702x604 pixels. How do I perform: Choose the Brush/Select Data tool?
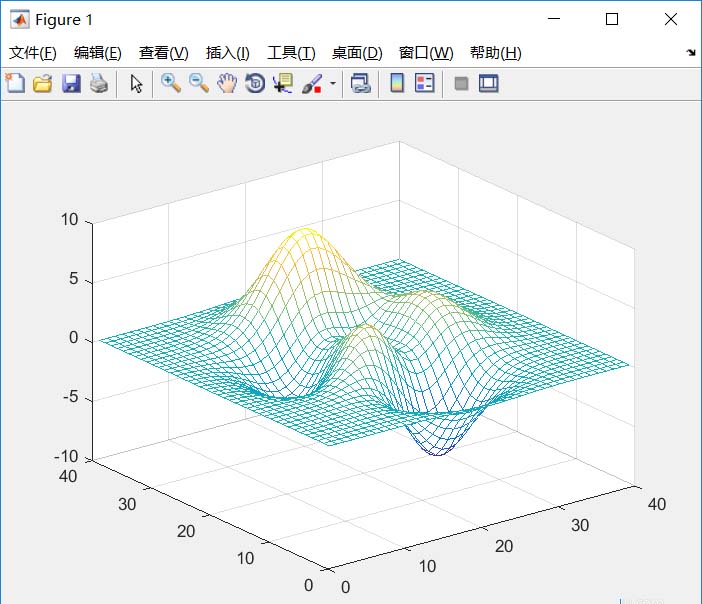312,84
